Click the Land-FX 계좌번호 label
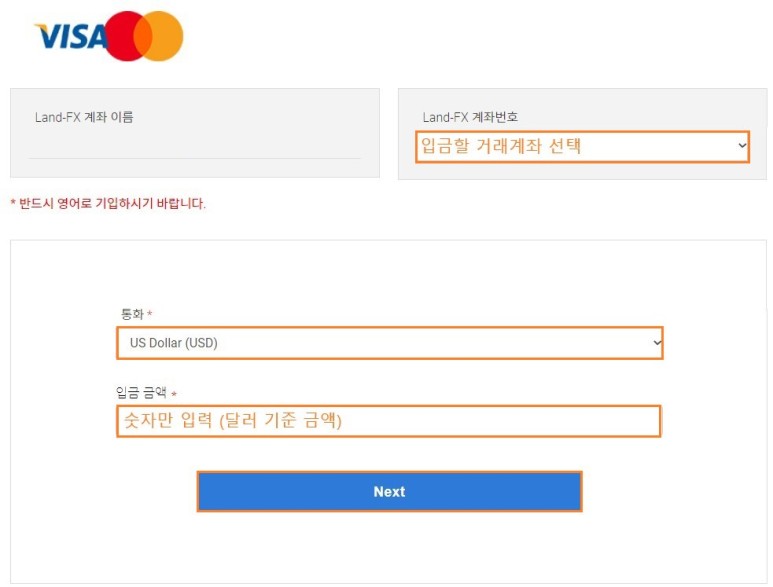 click(x=470, y=117)
